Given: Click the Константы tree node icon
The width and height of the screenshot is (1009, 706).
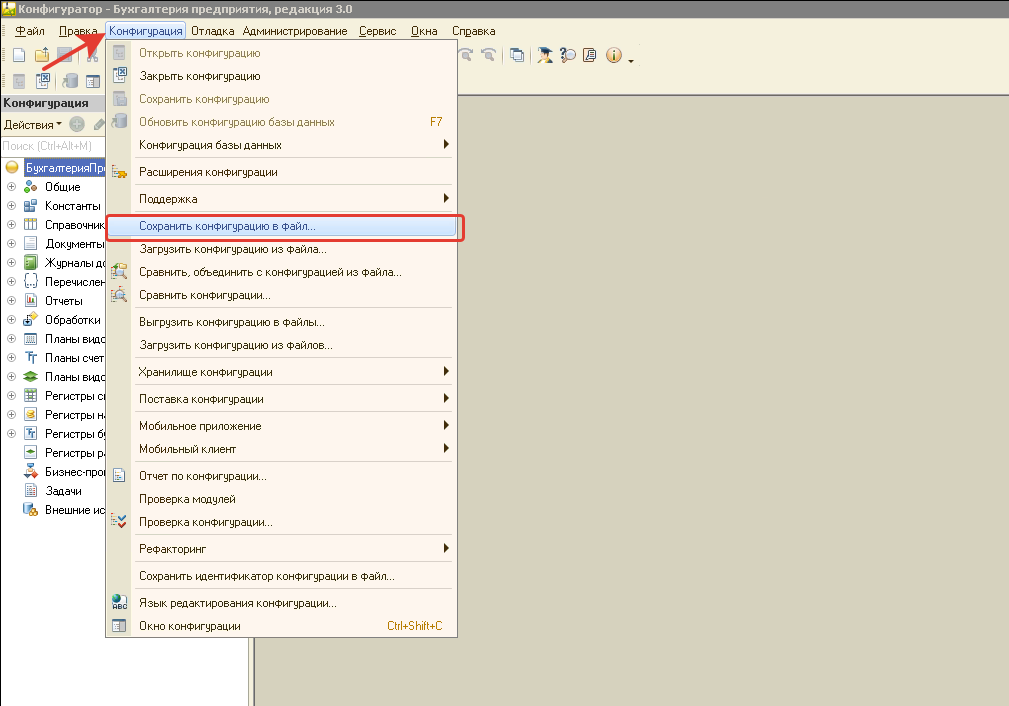Looking at the screenshot, I should click(31, 206).
